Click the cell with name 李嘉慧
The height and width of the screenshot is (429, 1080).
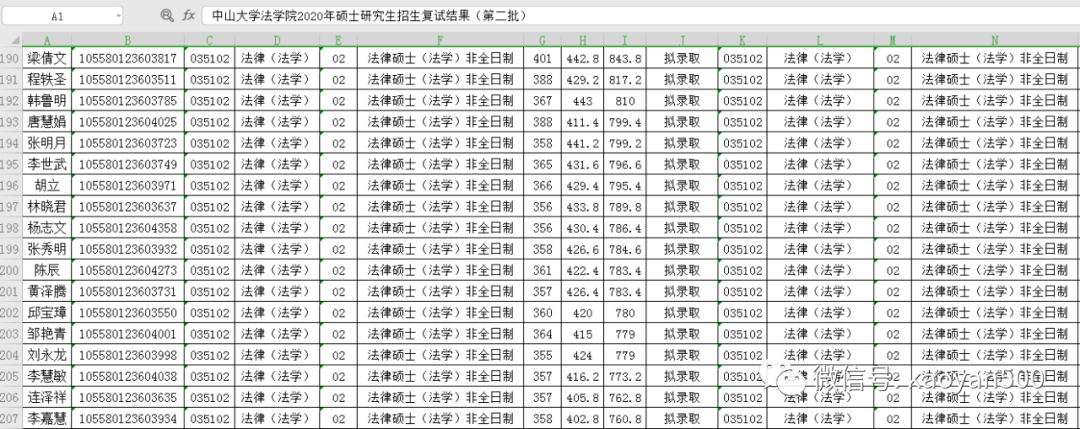click(x=48, y=419)
